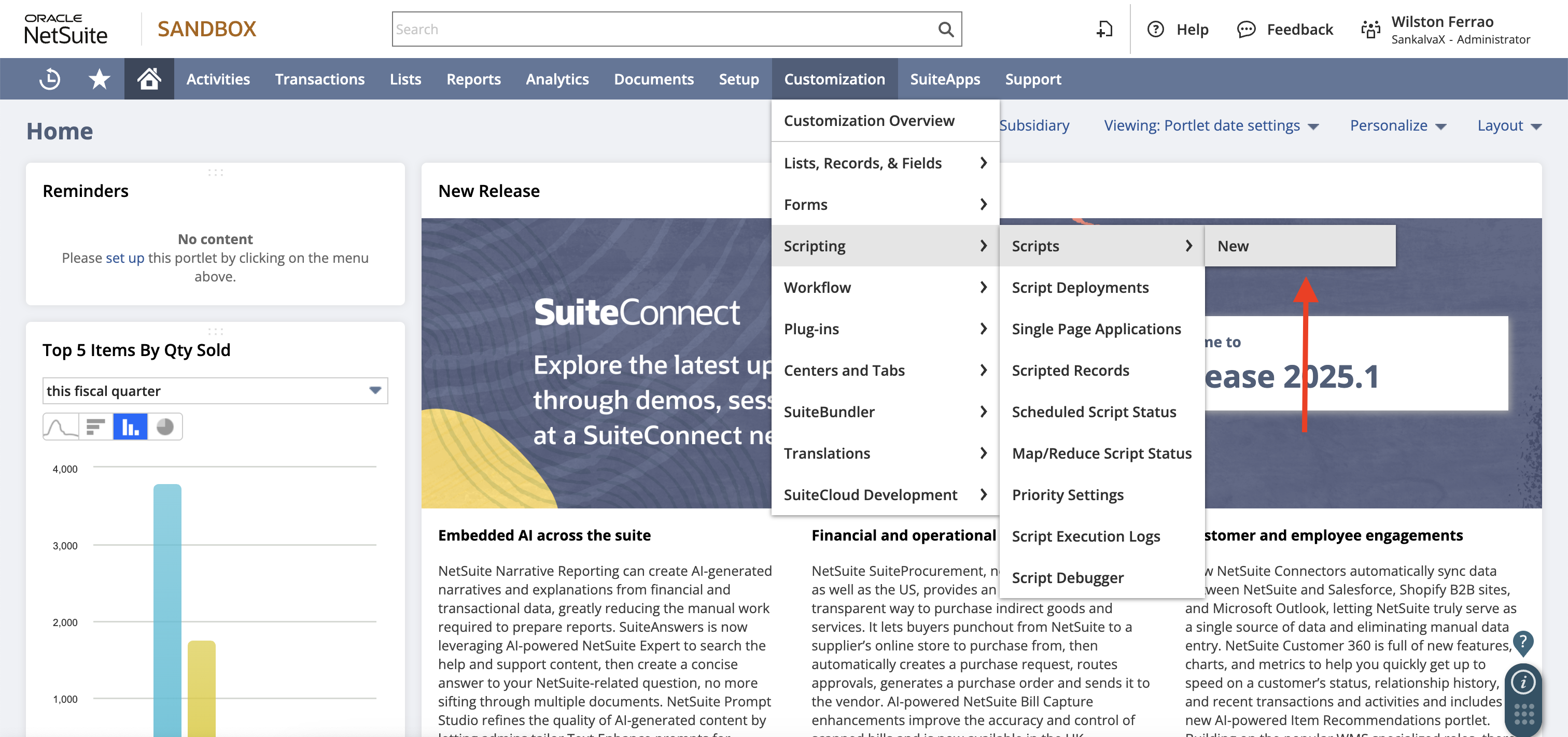Open the Create New plus-page icon

(1104, 29)
